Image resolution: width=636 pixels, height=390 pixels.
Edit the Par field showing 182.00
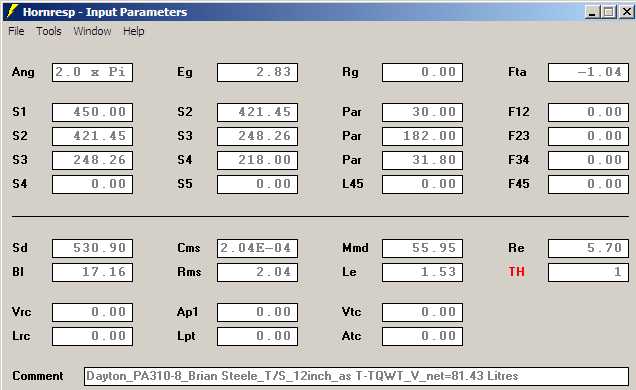[423, 136]
